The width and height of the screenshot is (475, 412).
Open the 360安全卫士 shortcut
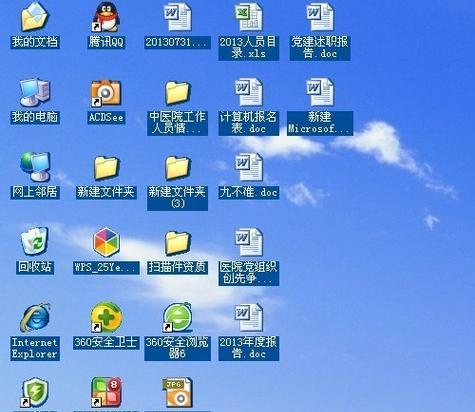click(106, 317)
